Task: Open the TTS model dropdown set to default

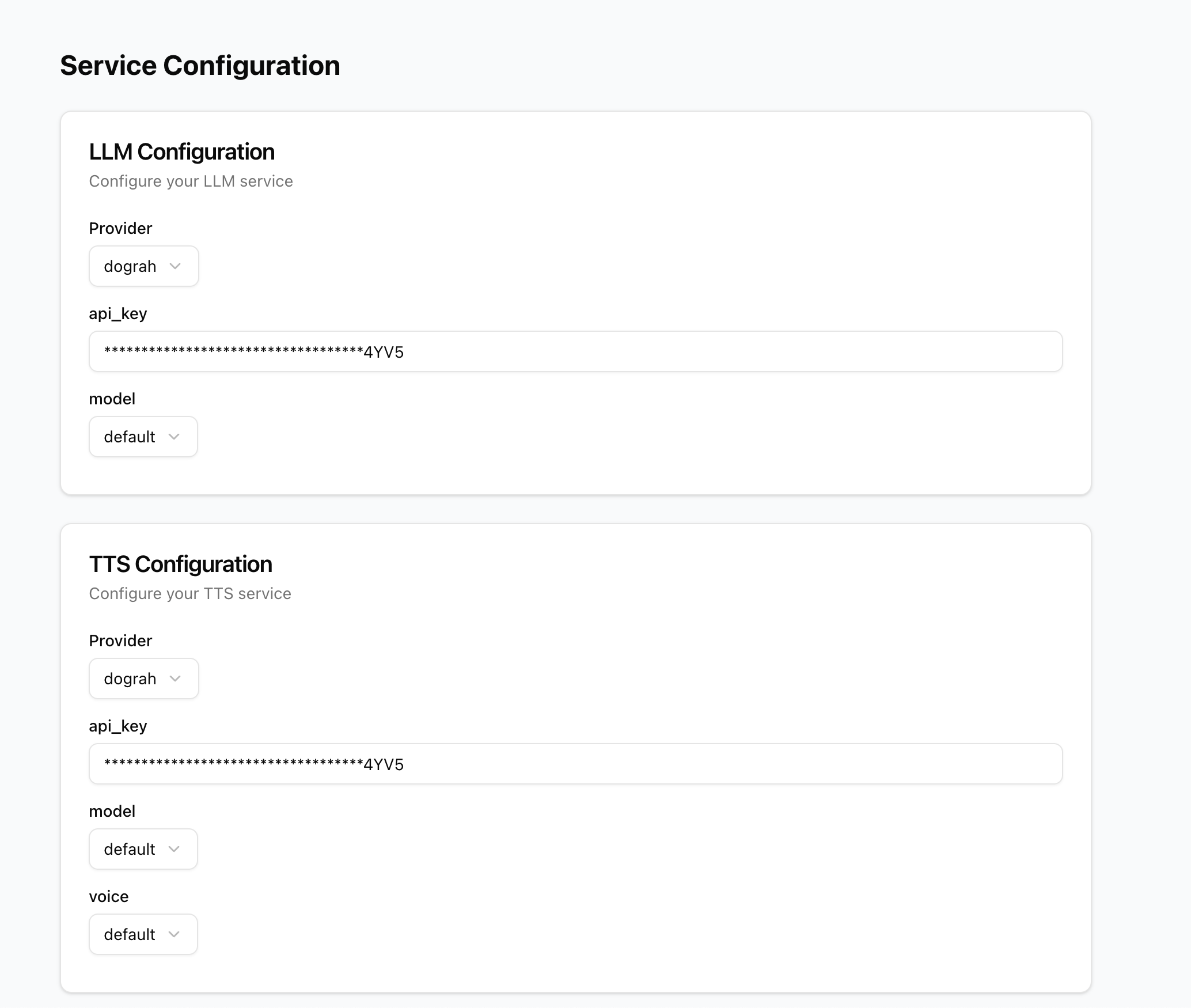Action: point(142,849)
